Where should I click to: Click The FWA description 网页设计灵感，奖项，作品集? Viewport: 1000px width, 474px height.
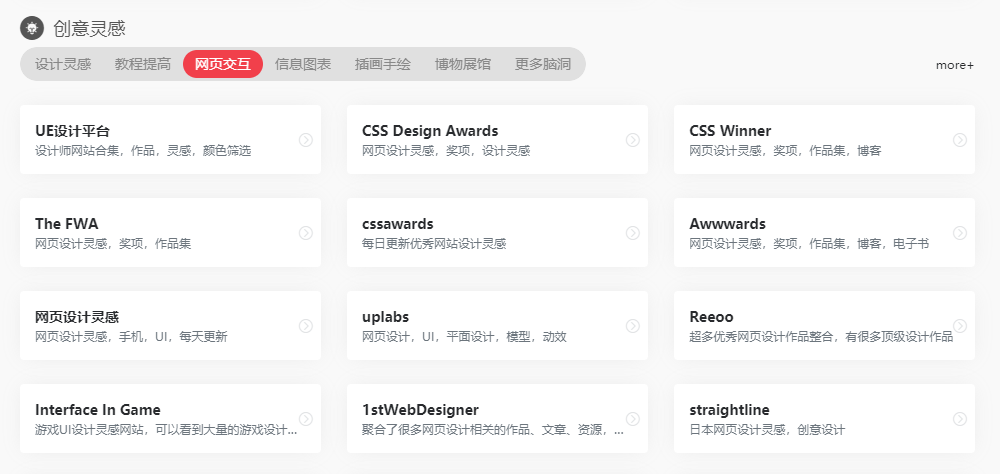click(x=113, y=244)
